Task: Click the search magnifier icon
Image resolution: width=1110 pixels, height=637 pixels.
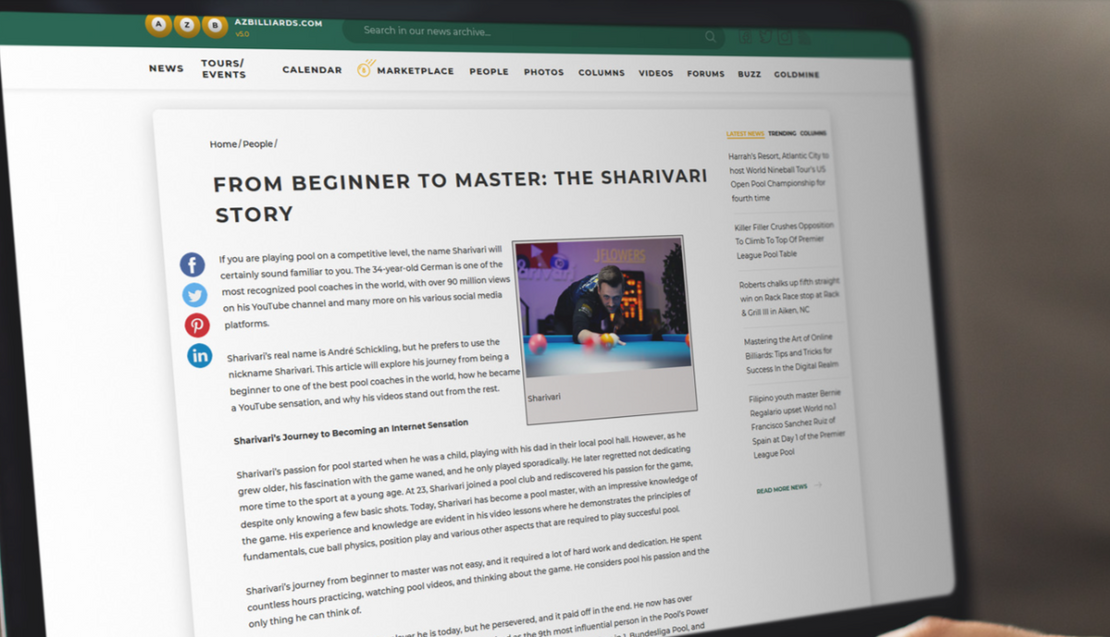Action: (x=710, y=37)
